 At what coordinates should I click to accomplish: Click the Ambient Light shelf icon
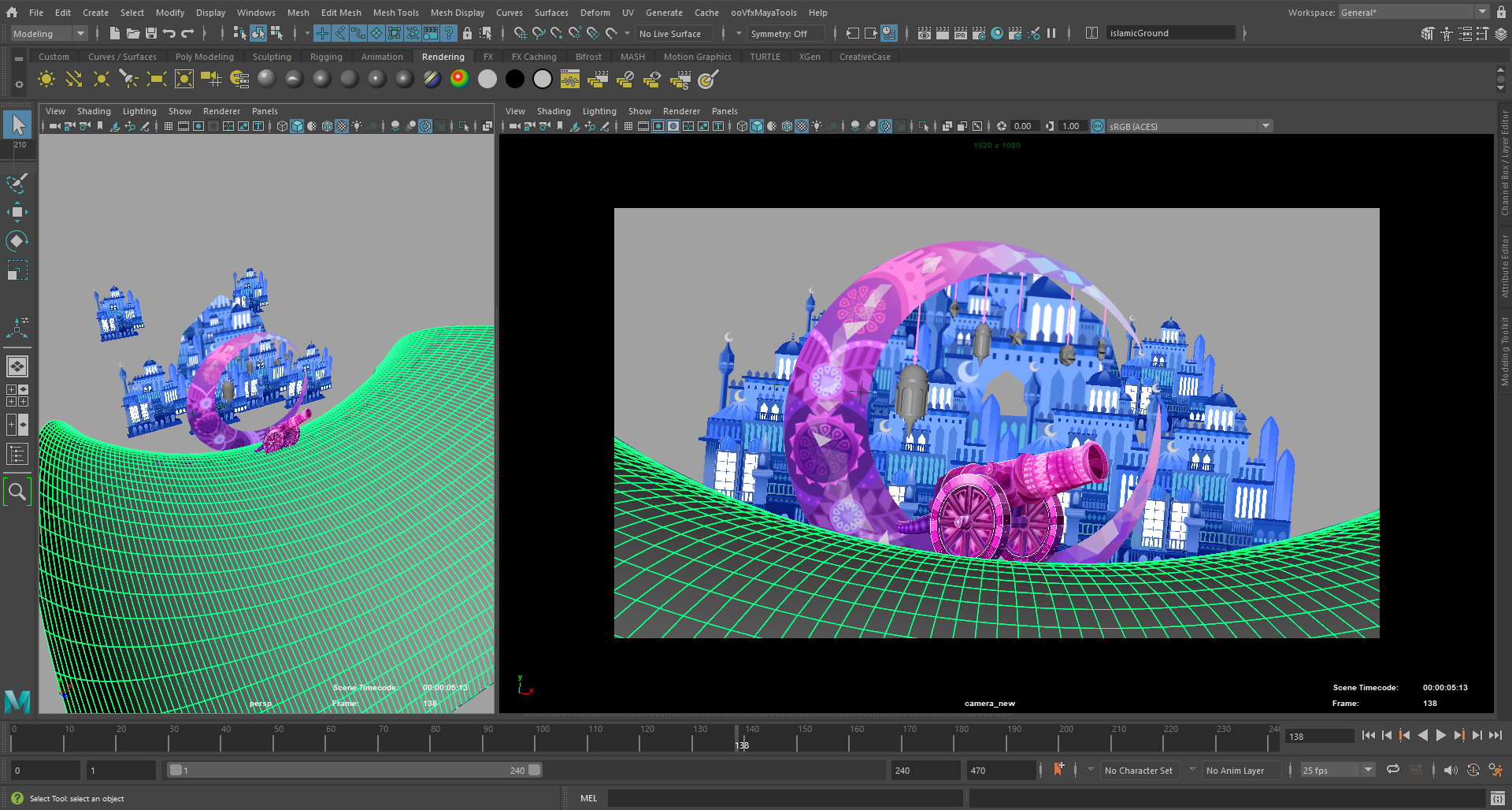[x=46, y=79]
